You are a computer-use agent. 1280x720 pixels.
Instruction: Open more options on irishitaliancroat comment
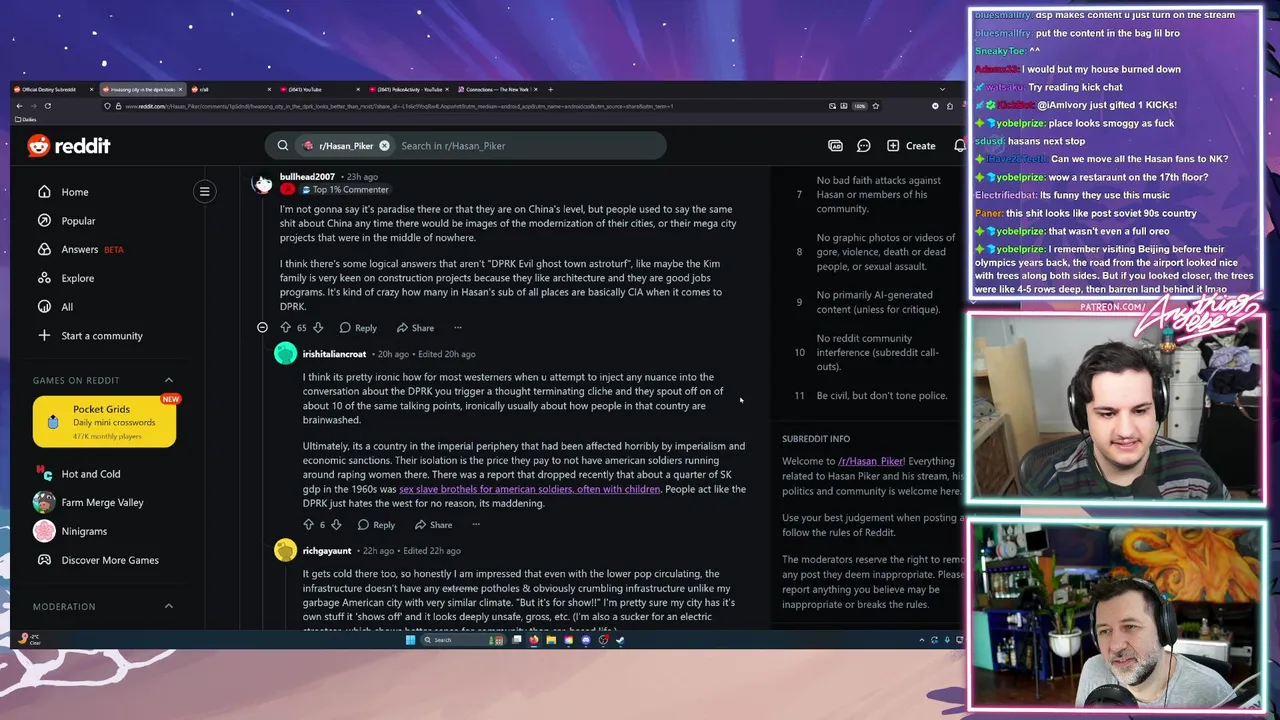(x=476, y=525)
